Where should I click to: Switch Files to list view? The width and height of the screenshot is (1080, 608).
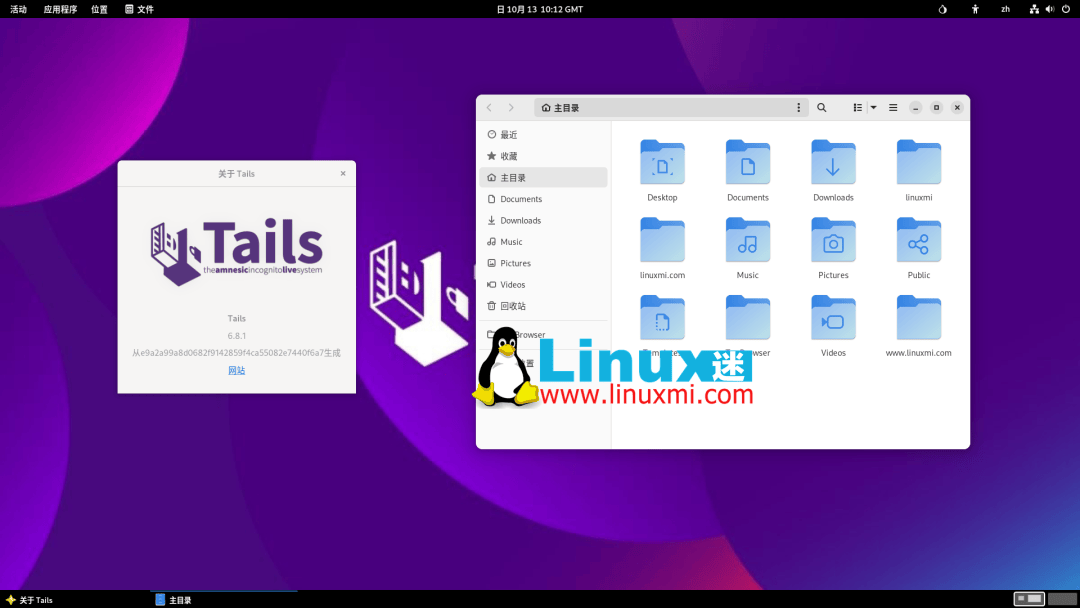click(x=857, y=107)
